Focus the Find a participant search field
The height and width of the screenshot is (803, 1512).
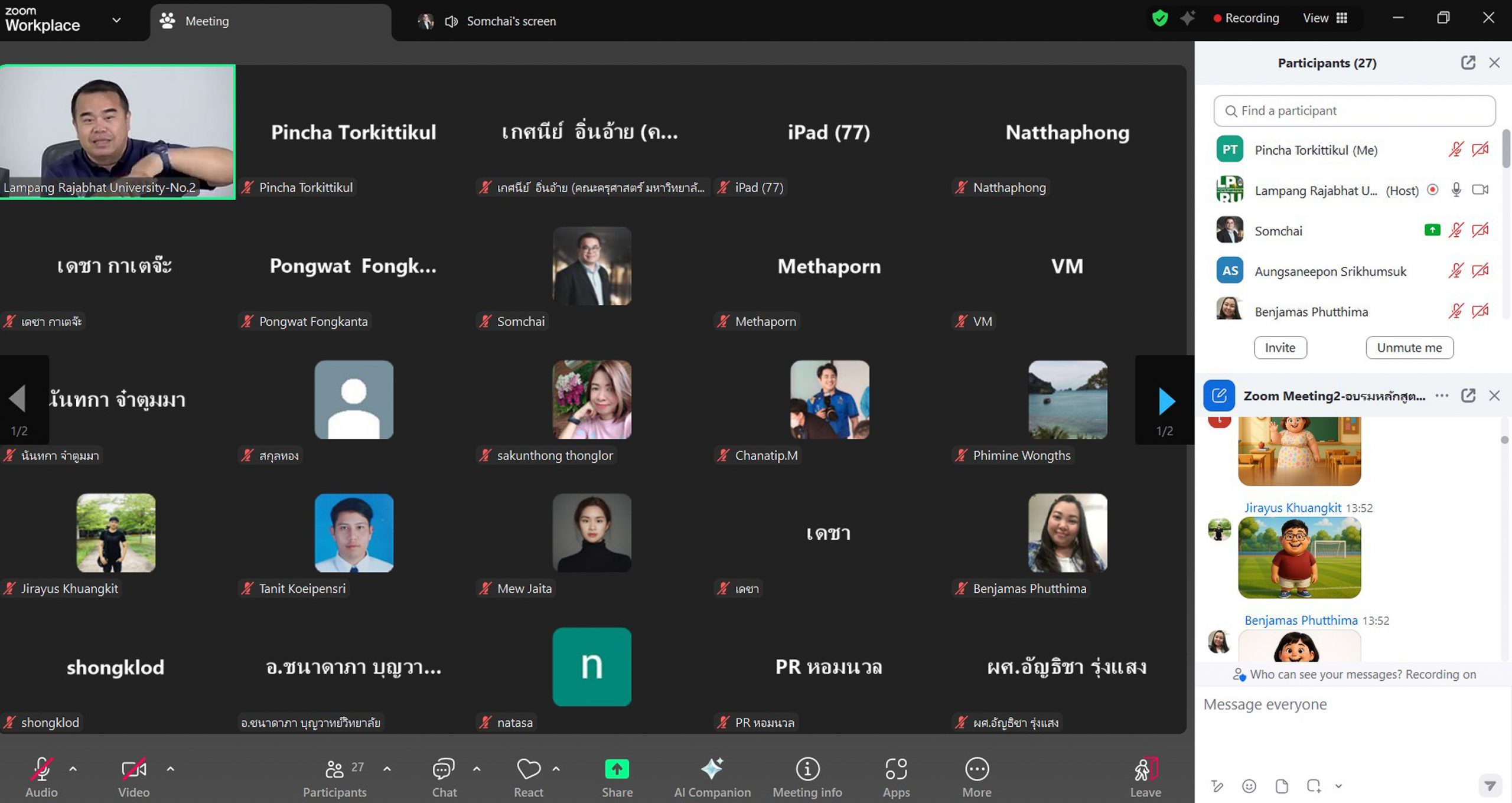[1354, 111]
